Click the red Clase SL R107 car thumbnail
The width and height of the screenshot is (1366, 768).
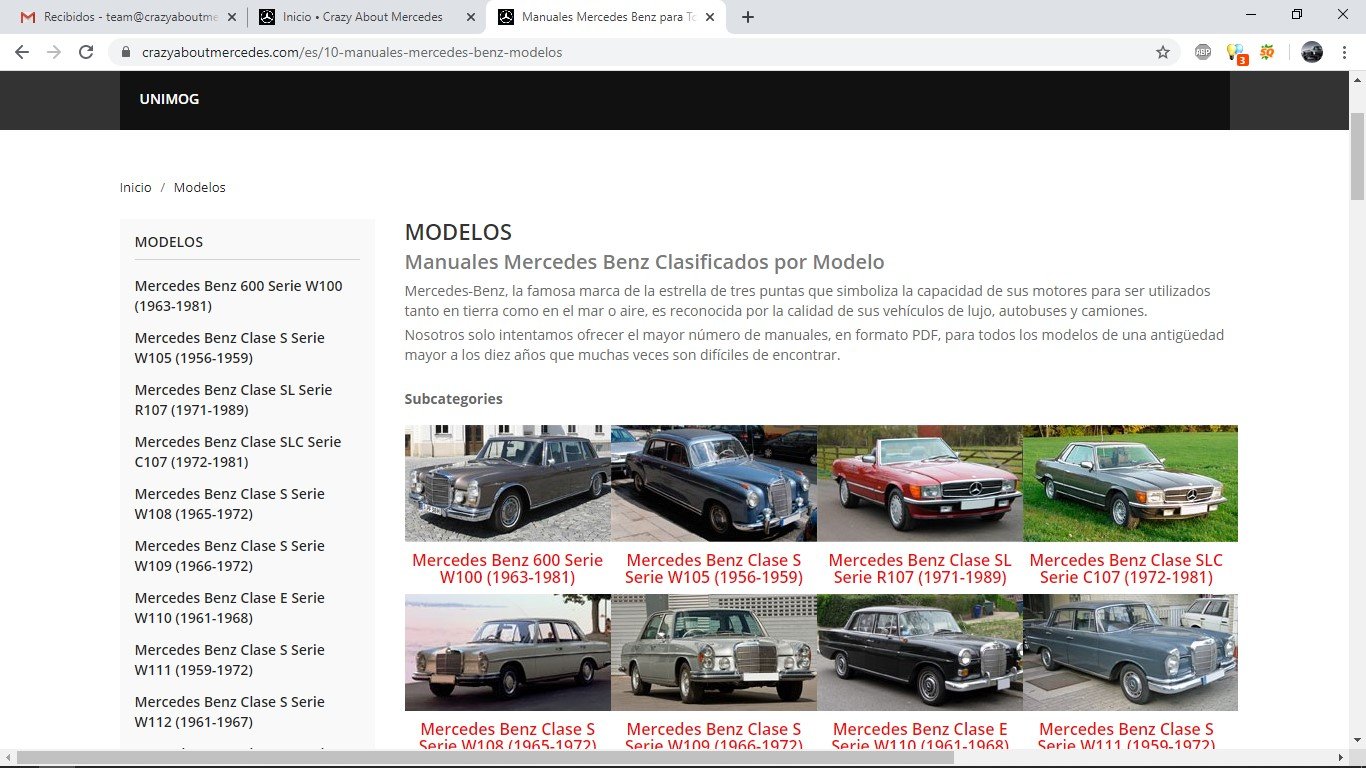[920, 483]
